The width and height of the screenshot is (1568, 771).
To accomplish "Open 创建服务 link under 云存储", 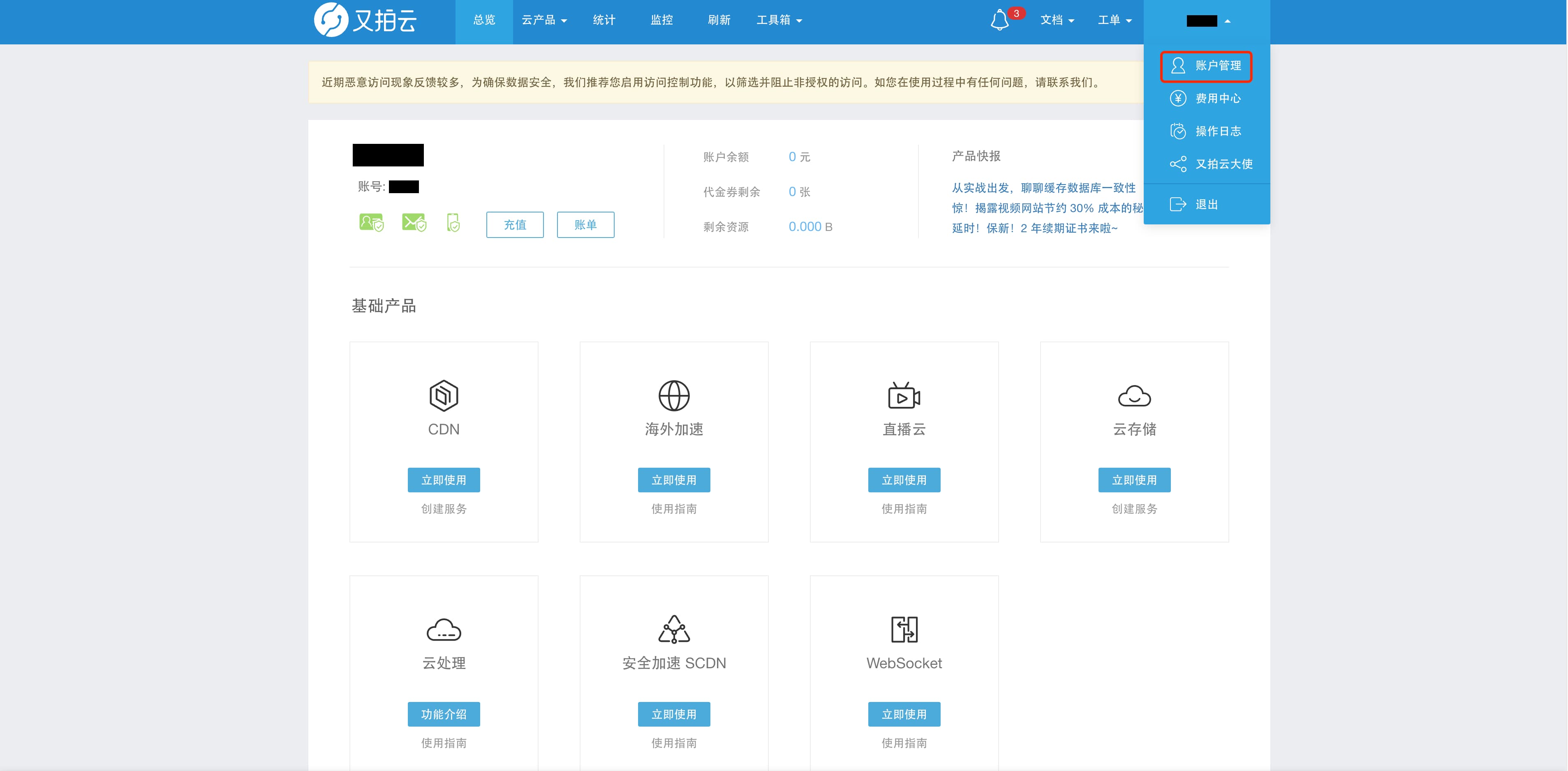I will click(1135, 509).
